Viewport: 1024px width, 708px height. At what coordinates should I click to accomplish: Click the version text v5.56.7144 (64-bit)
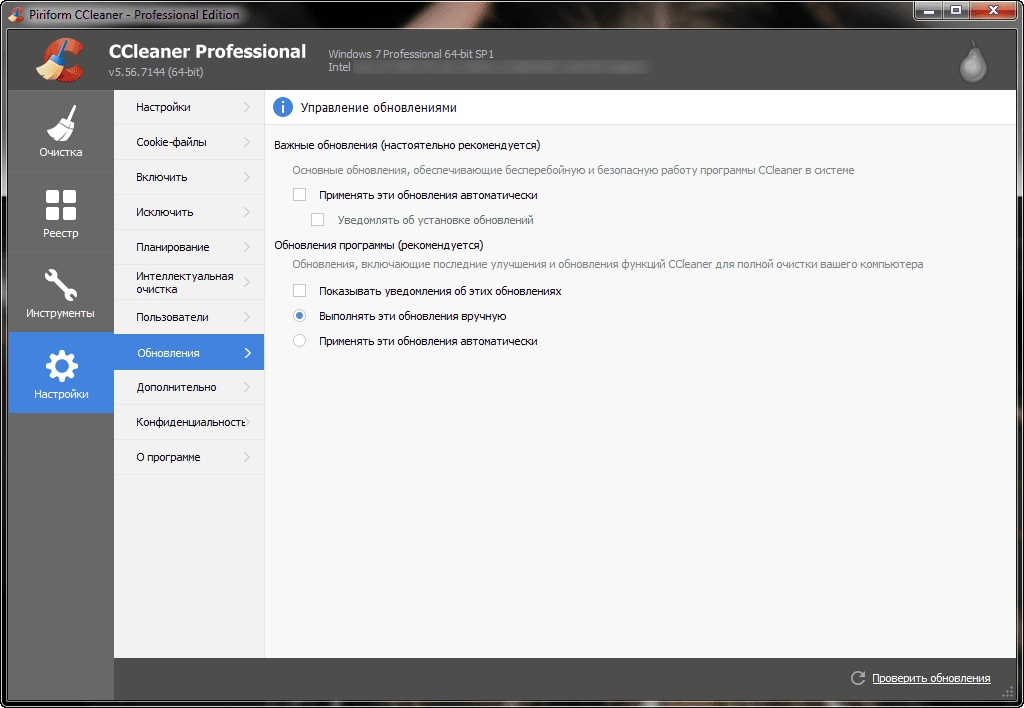156,72
